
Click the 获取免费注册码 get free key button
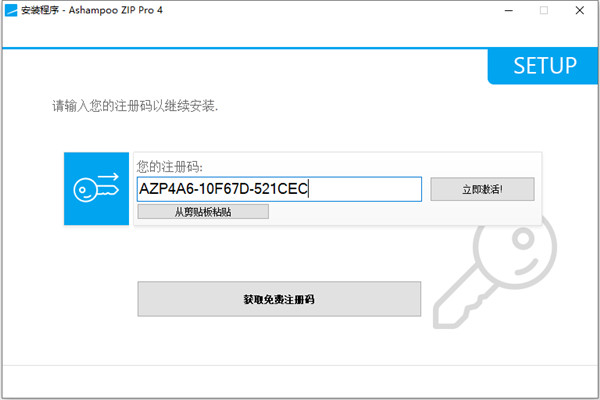279,299
